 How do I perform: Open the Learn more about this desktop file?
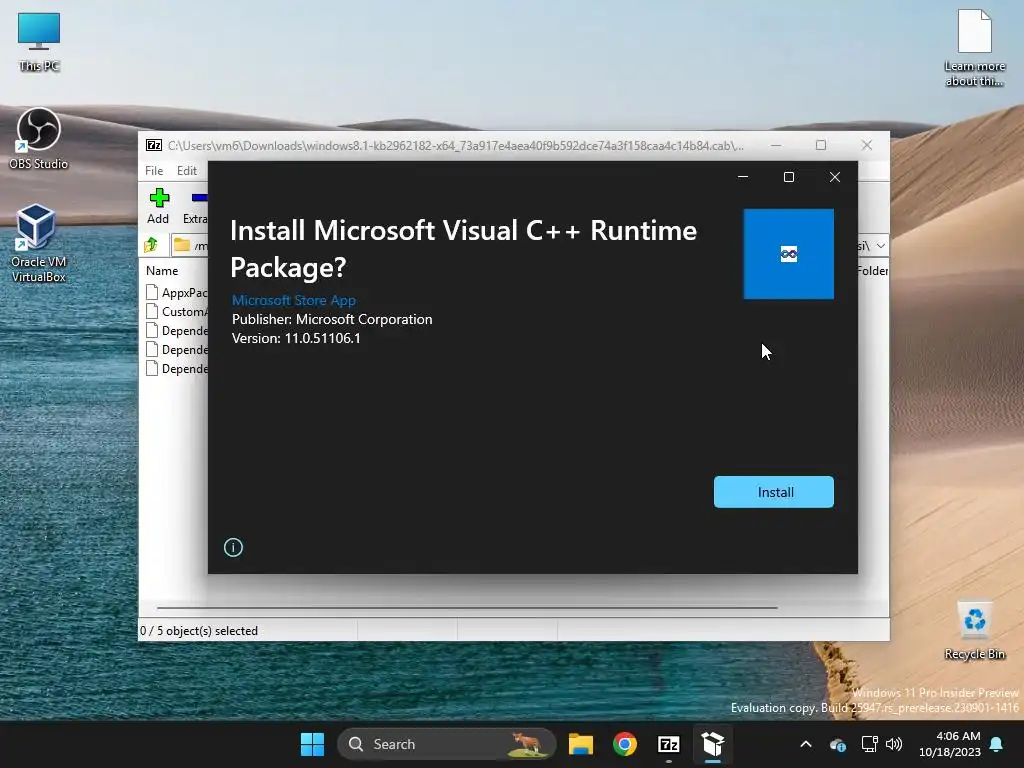(974, 47)
